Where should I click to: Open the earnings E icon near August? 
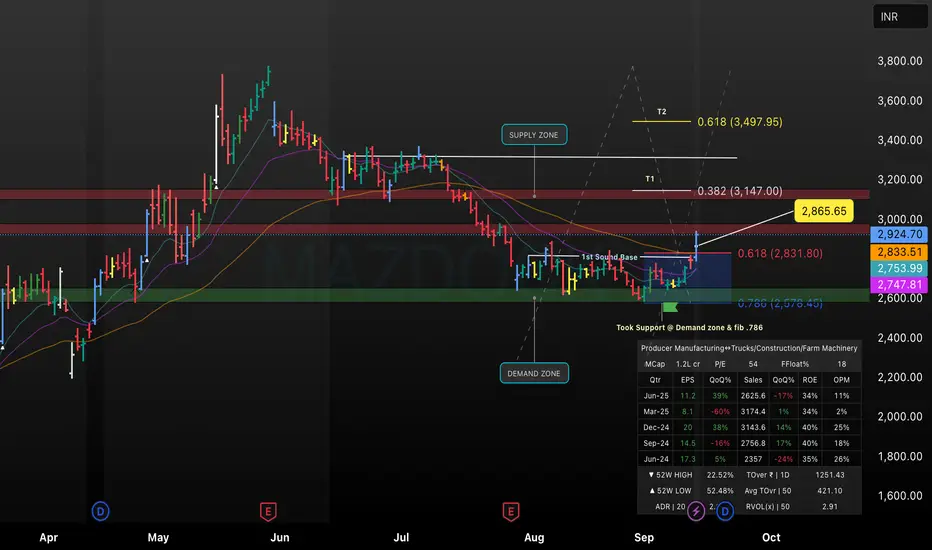tap(511, 511)
